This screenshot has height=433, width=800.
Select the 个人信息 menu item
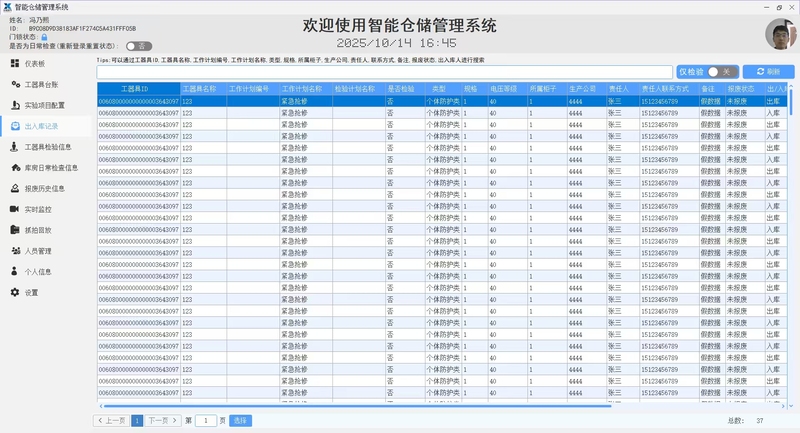click(38, 271)
